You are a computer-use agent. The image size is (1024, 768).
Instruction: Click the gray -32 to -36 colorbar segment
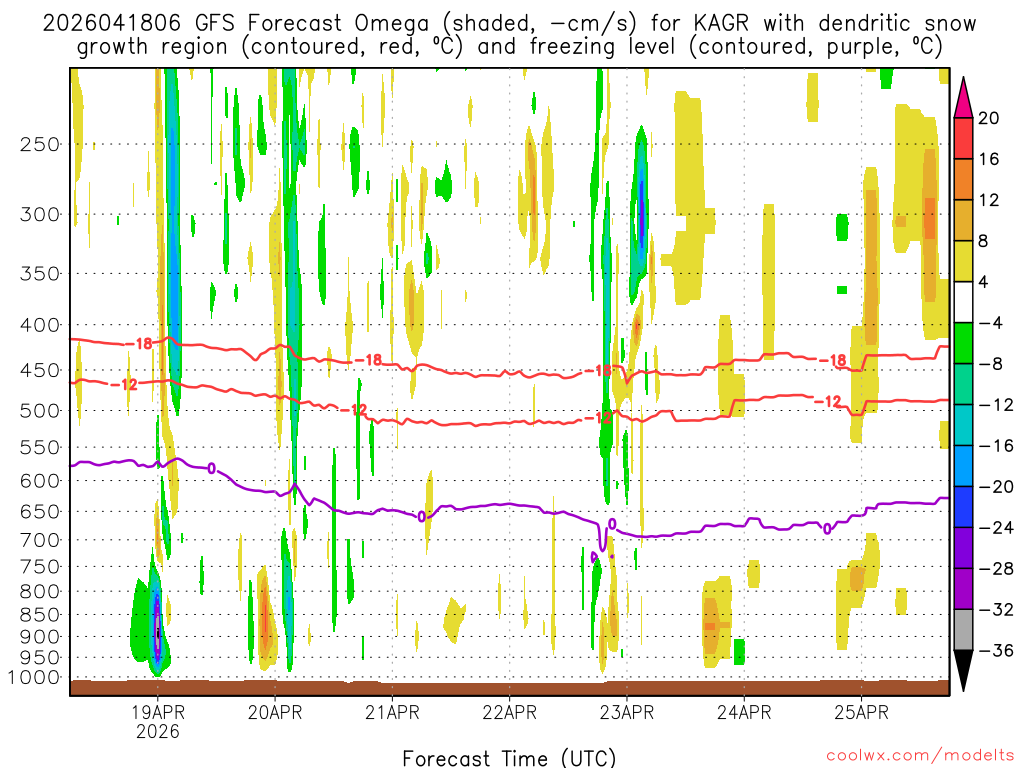click(963, 630)
